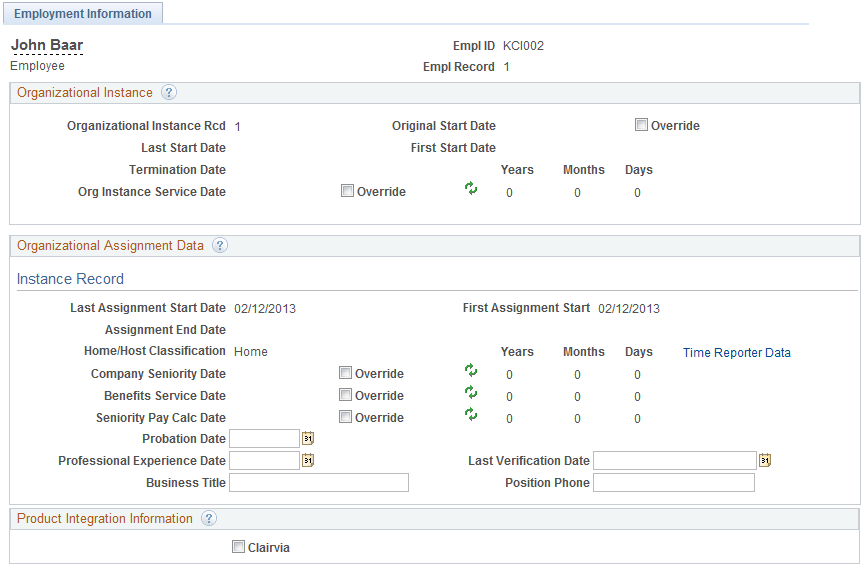
Task: Open calendar for Last Verification Date
Action: 765,460
